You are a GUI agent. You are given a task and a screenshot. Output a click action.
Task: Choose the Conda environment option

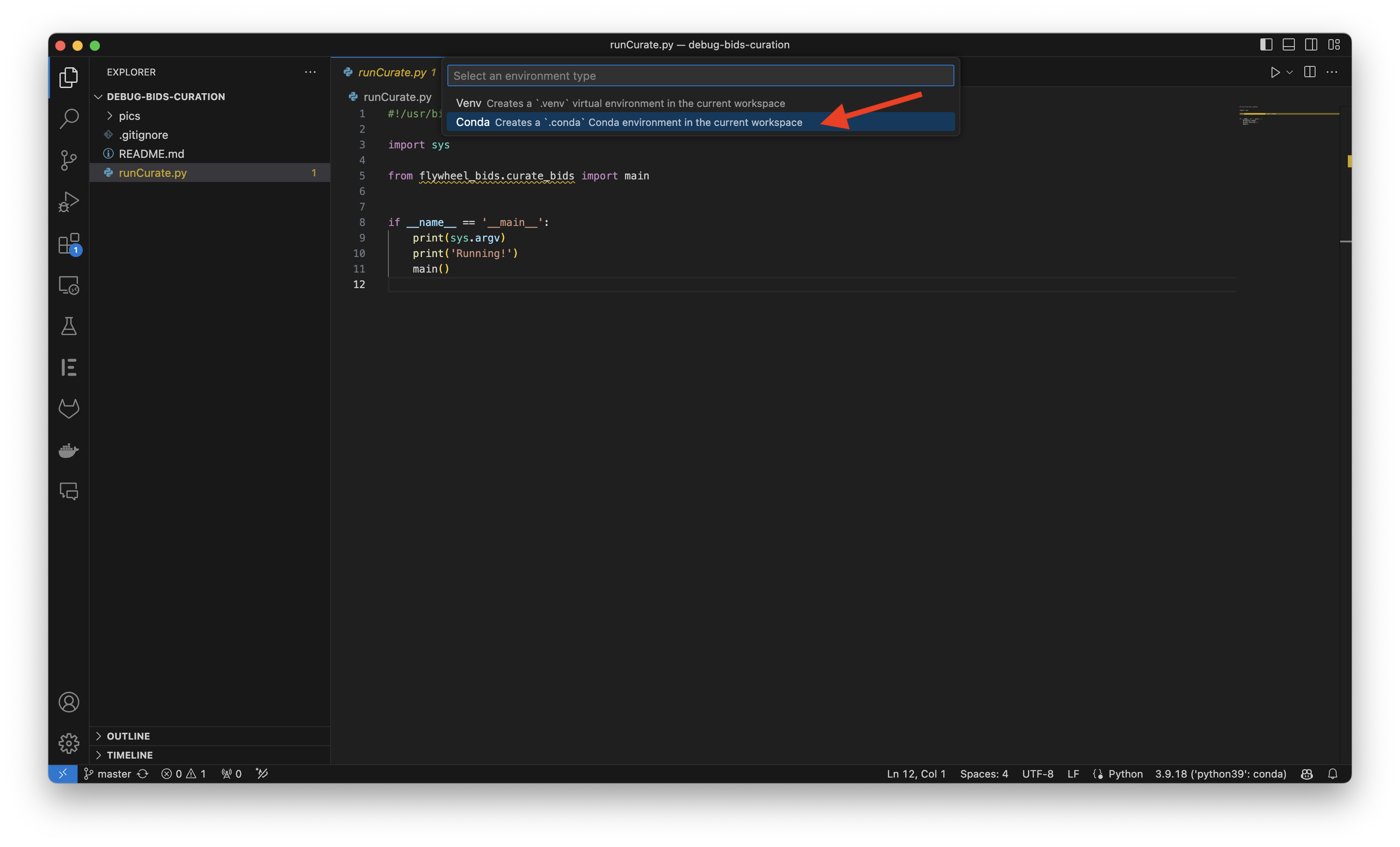[x=700, y=122]
